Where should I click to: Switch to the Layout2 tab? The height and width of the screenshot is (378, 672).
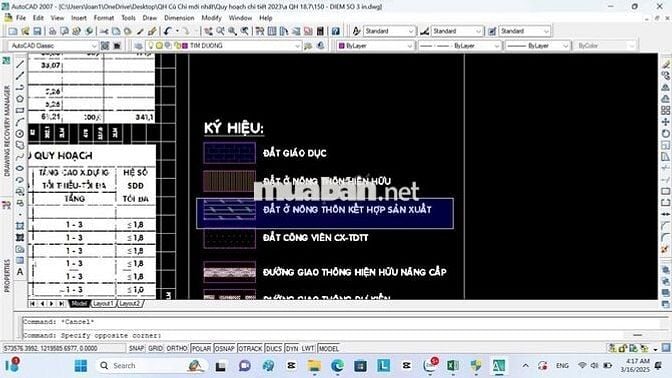pos(129,303)
